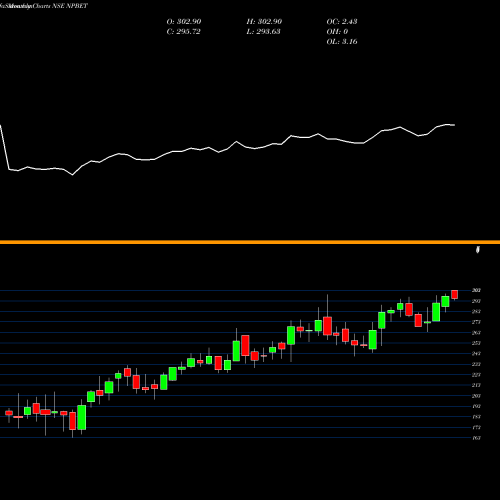Click the lowest 163 price axis label

click(476, 438)
